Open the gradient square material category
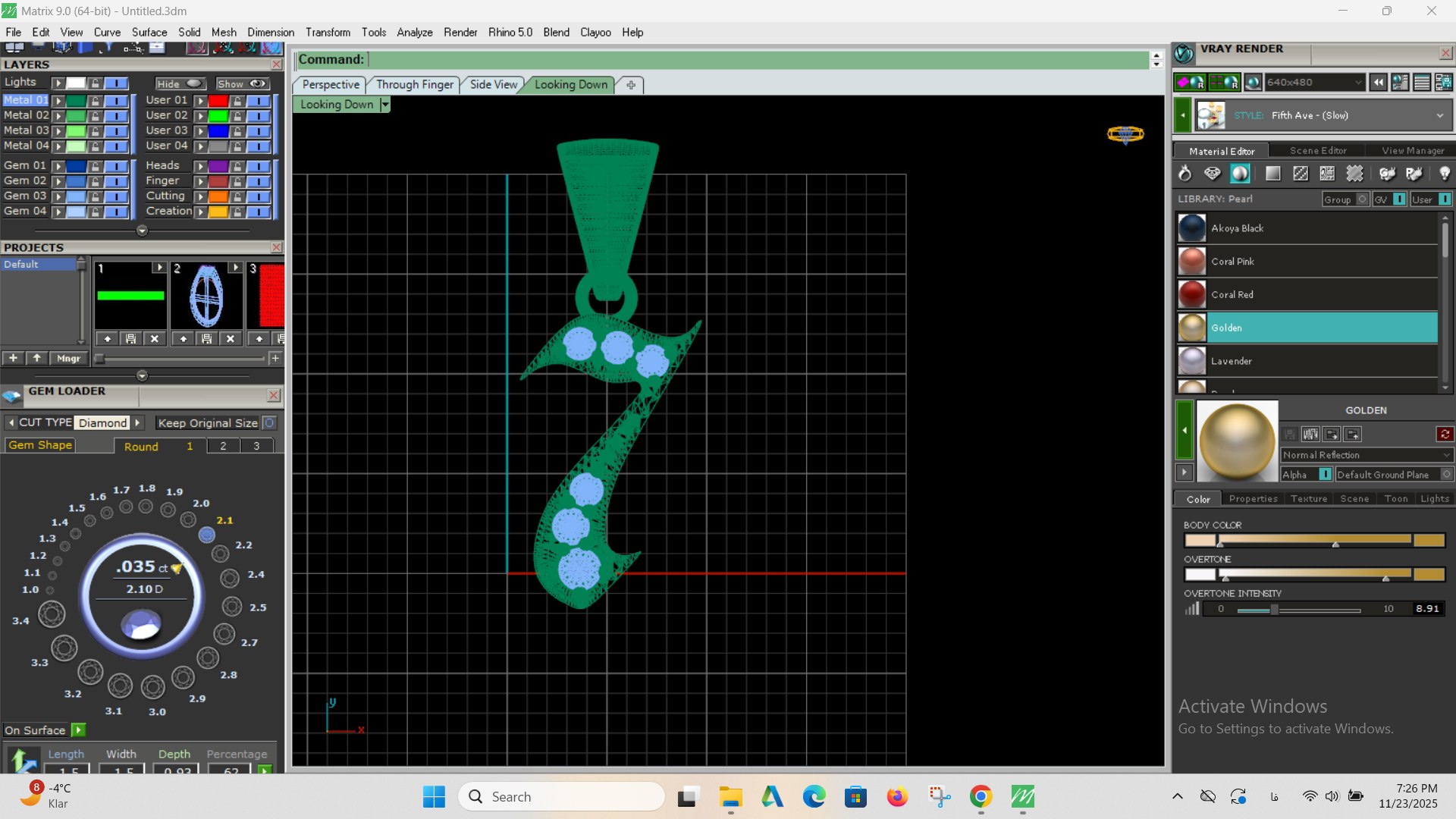 (x=1273, y=174)
